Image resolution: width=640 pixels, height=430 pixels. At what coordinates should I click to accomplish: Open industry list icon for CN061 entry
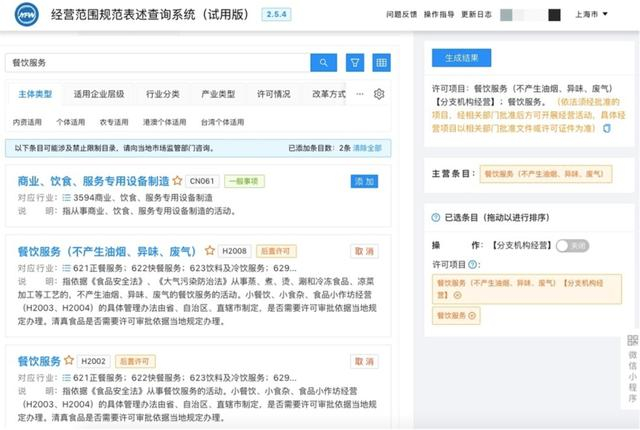(x=67, y=198)
